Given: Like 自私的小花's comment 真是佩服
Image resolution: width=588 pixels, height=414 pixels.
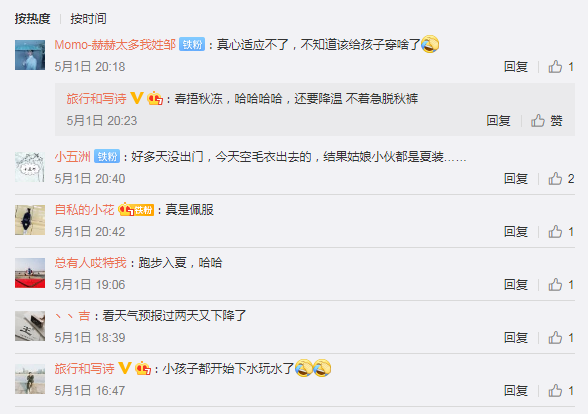Looking at the screenshot, I should [x=561, y=232].
